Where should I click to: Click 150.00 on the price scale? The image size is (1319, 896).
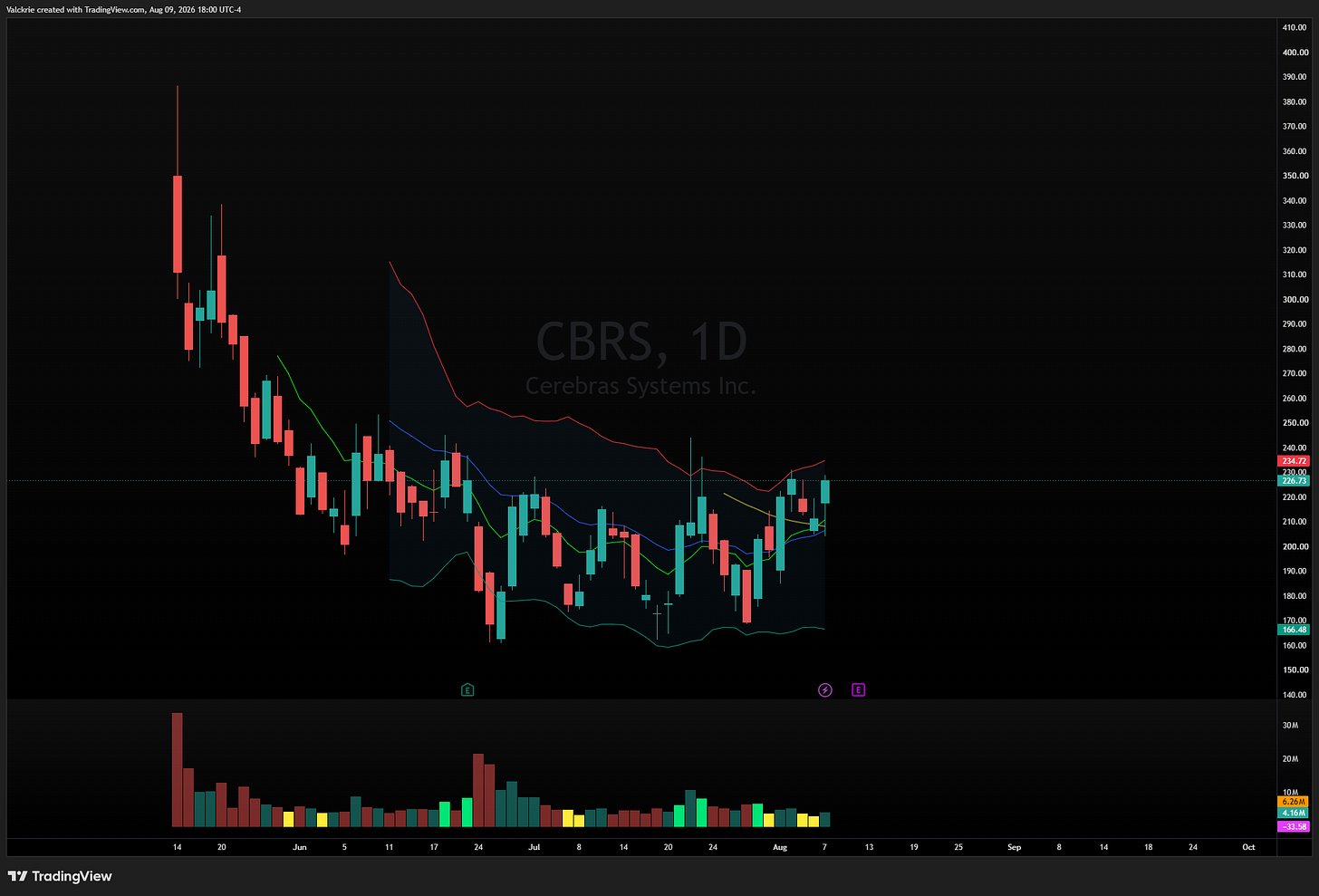[x=1295, y=670]
